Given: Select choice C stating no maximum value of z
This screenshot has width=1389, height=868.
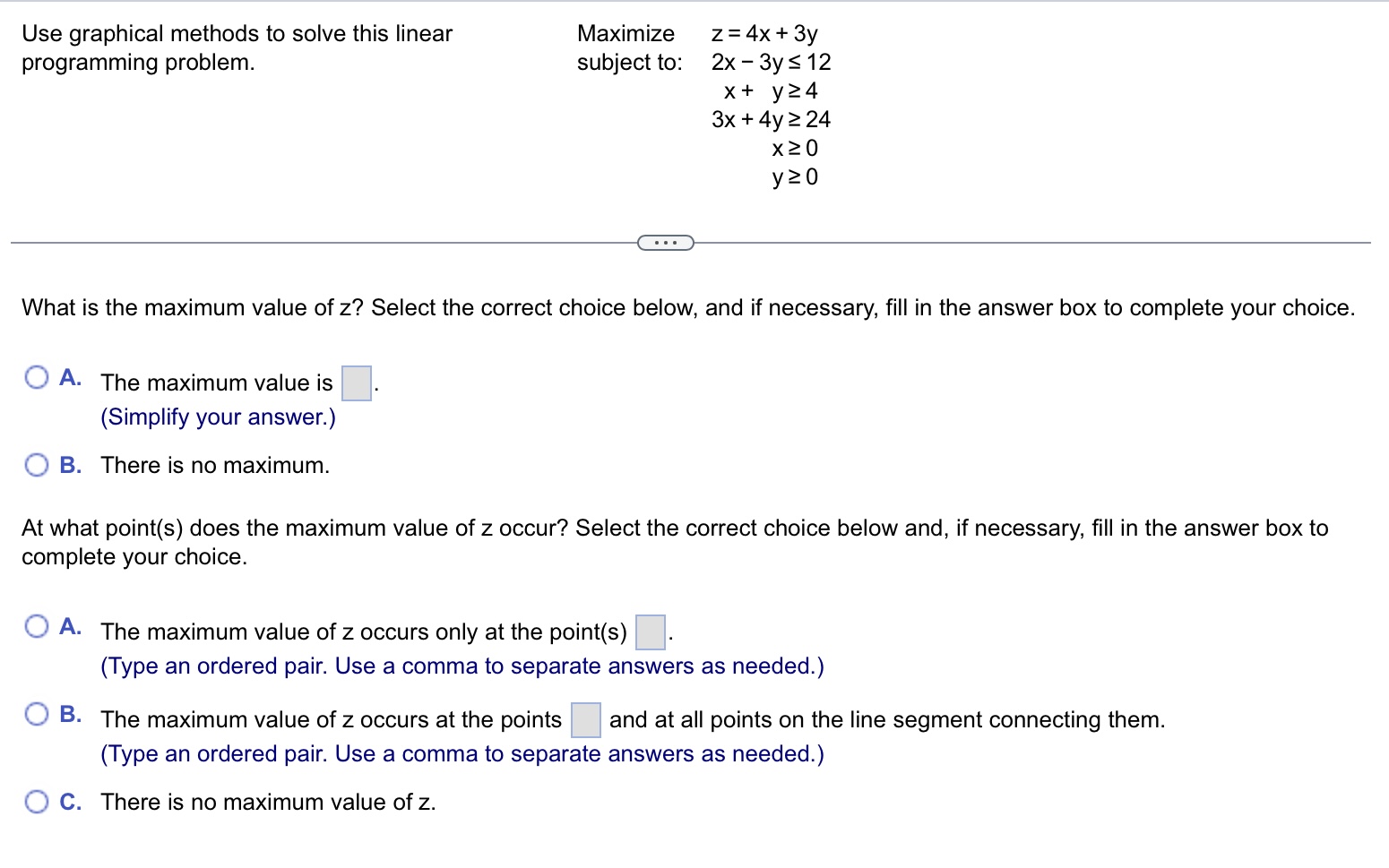Looking at the screenshot, I should point(37,802).
